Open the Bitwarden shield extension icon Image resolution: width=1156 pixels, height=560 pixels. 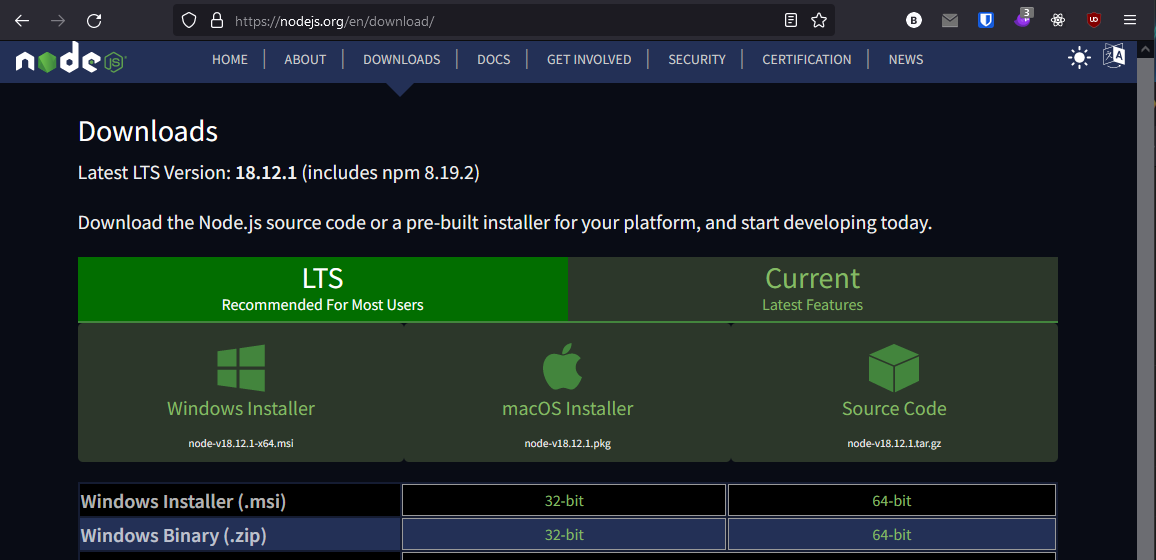point(986,21)
